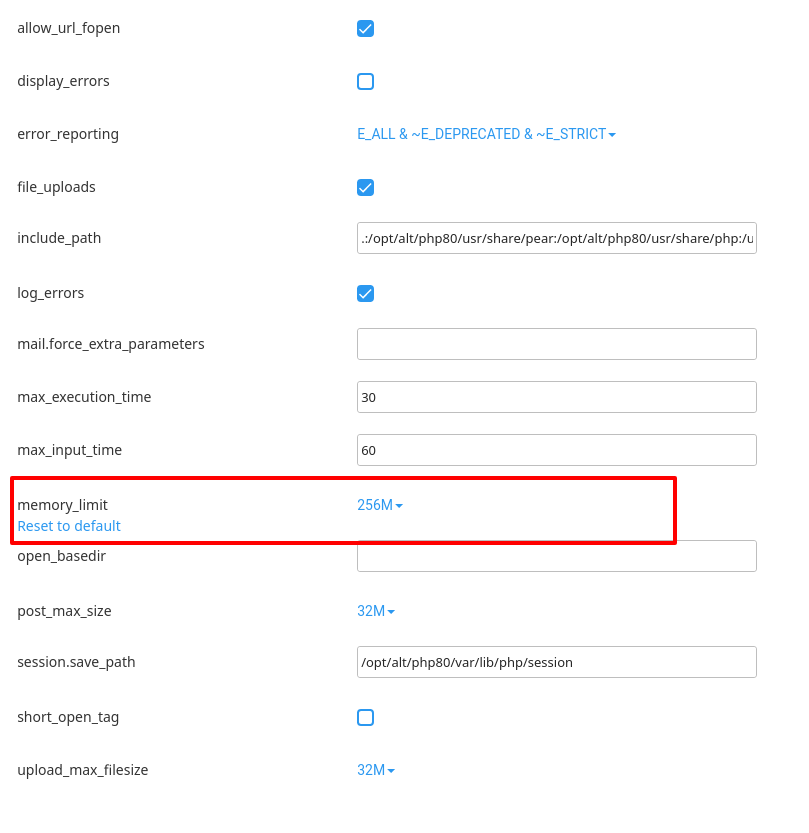Viewport: 809px width, 833px height.
Task: Open the post_max_size 32M dropdown
Action: pos(376,611)
